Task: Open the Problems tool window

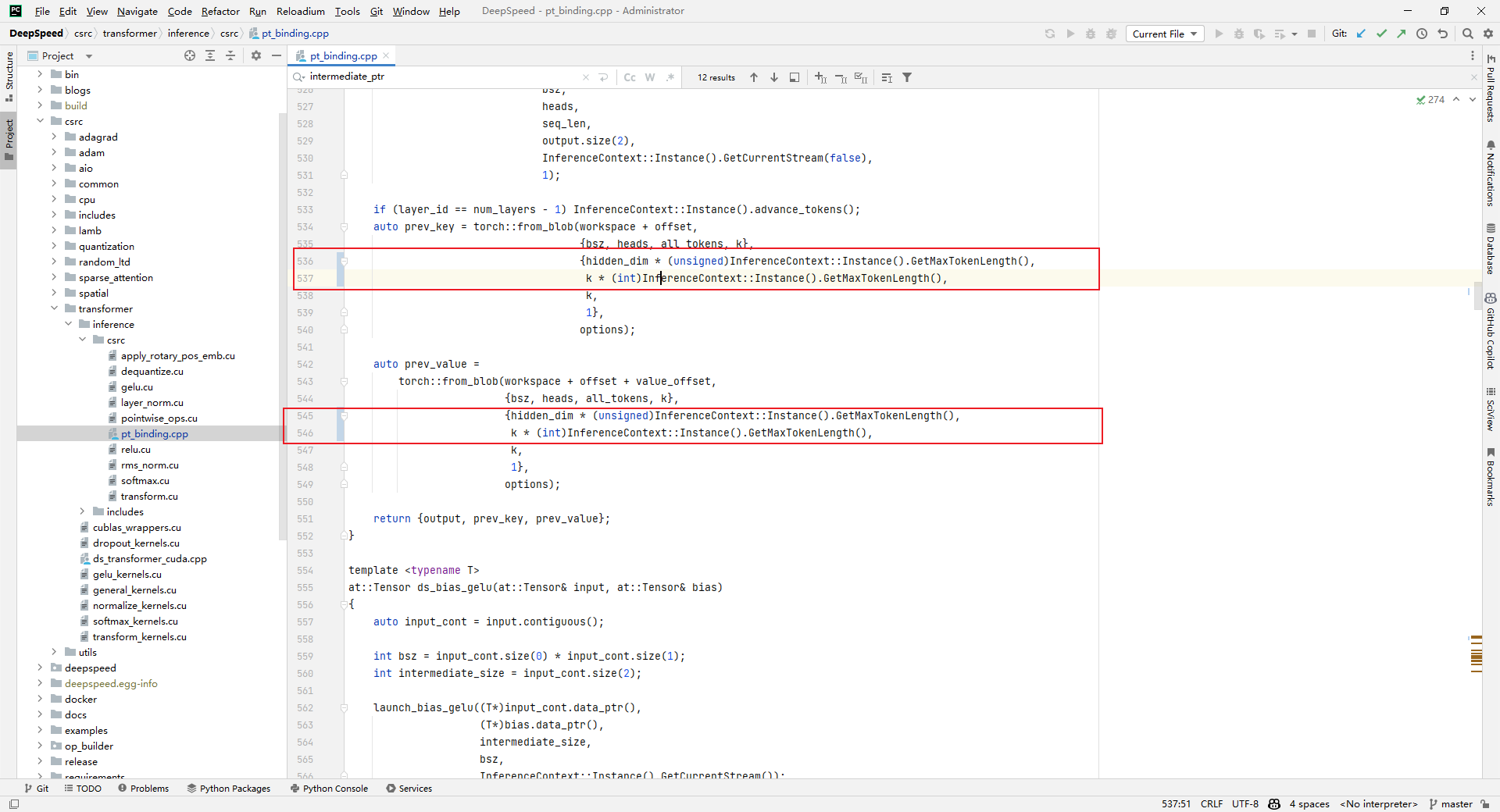Action: [x=144, y=789]
